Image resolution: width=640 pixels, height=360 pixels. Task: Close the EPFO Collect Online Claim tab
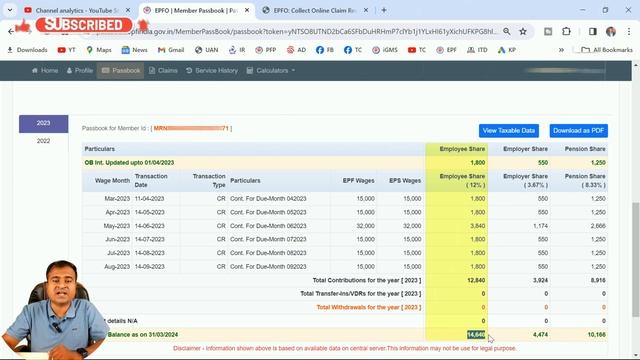coord(366,10)
